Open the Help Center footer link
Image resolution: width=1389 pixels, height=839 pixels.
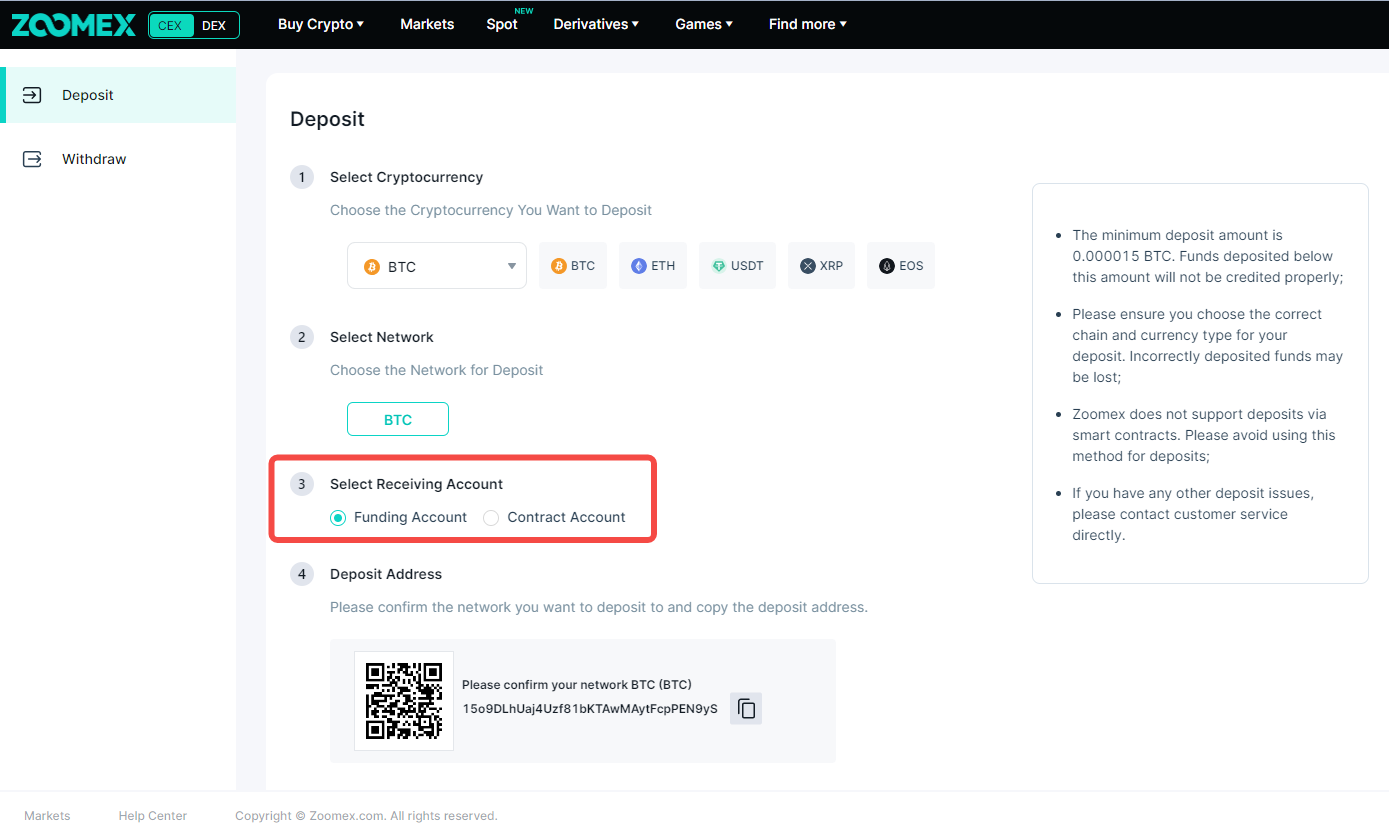(153, 816)
